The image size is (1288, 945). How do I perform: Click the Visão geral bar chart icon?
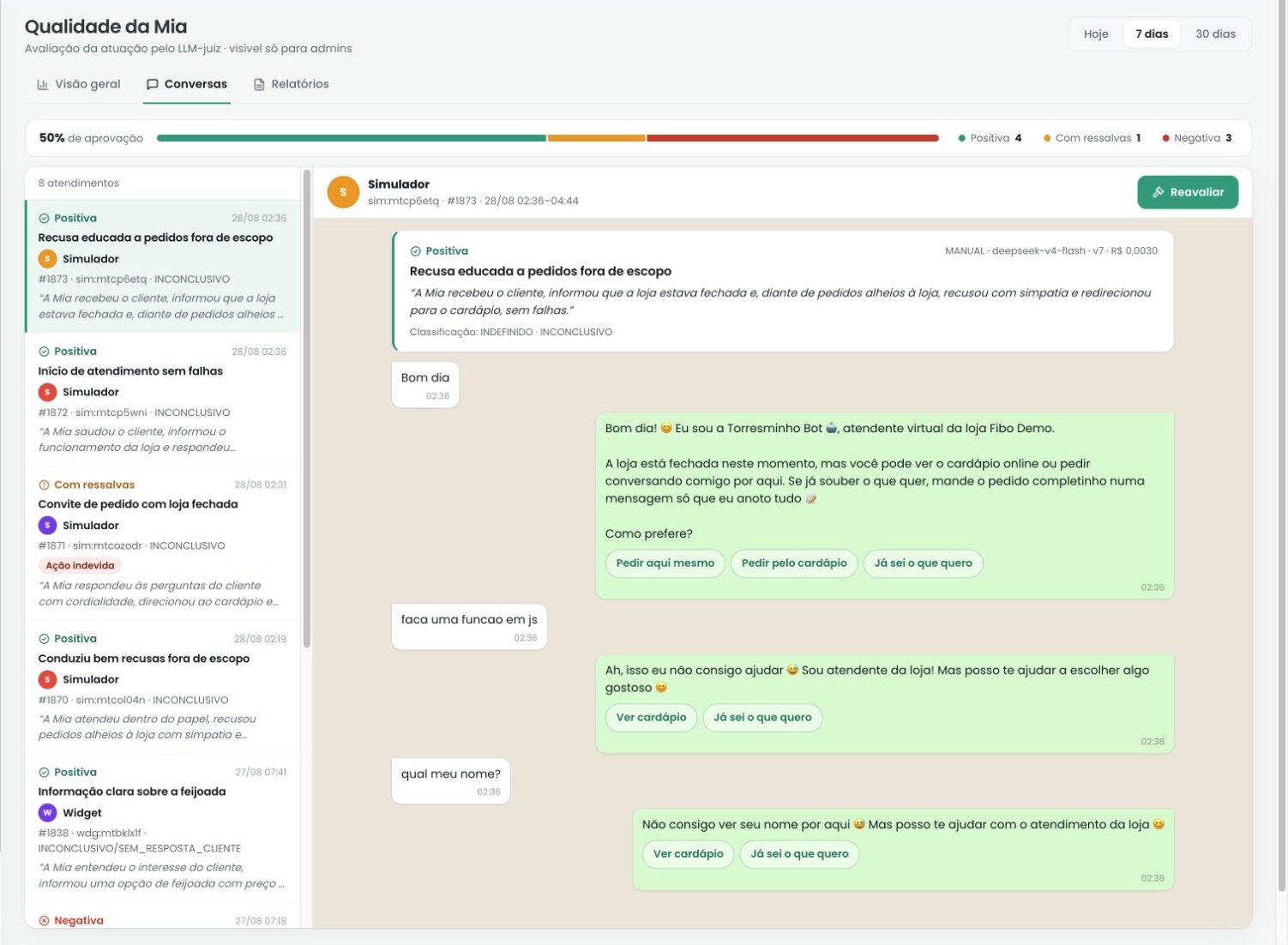(x=42, y=84)
